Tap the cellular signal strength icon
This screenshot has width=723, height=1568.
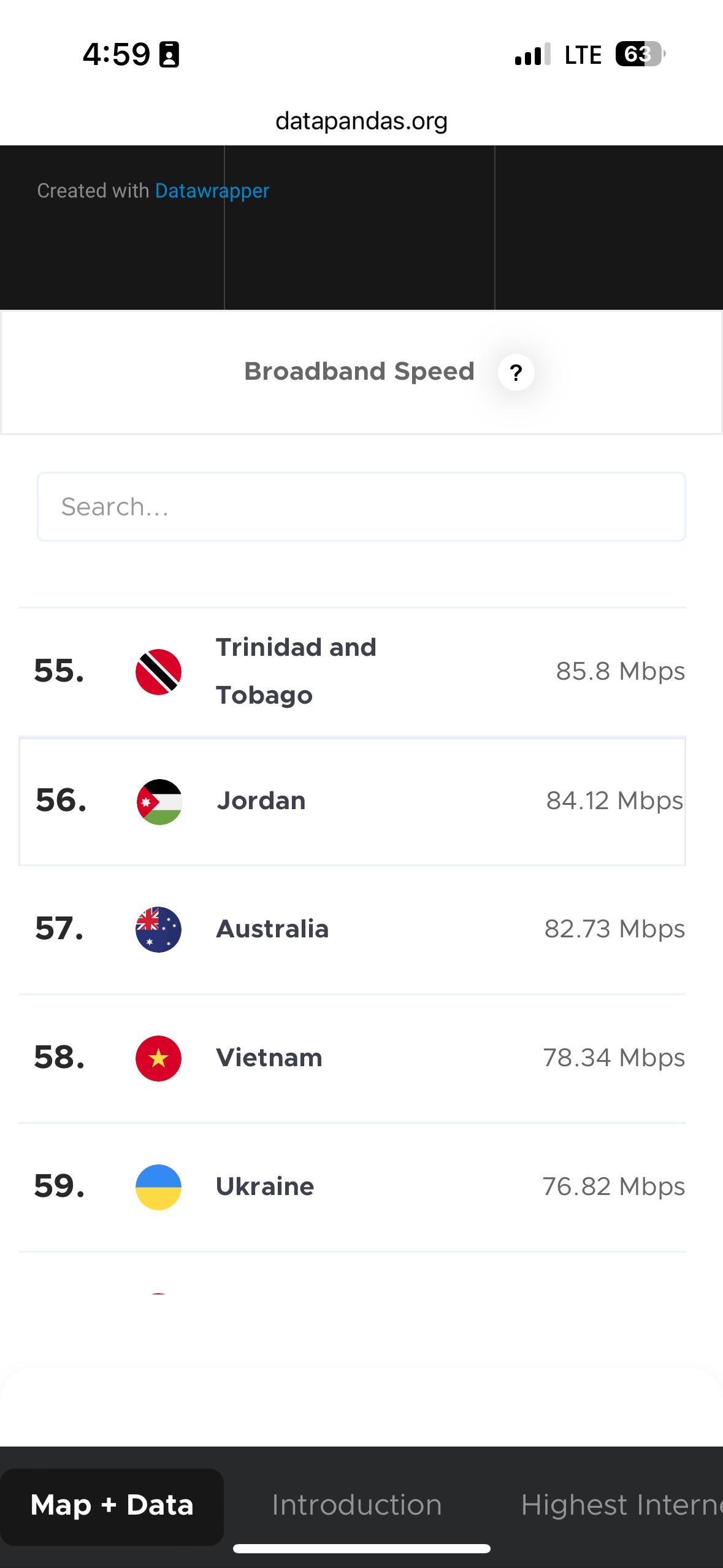pos(533,54)
